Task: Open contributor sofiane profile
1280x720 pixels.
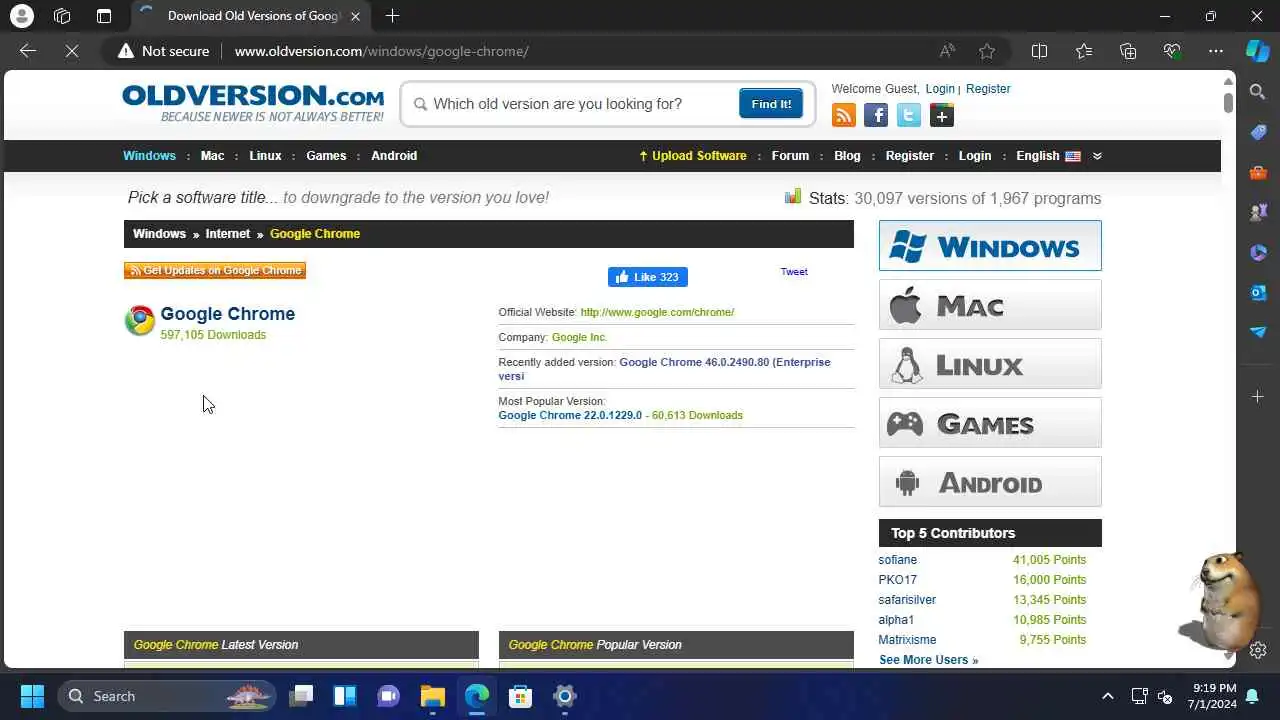Action: pos(897,560)
